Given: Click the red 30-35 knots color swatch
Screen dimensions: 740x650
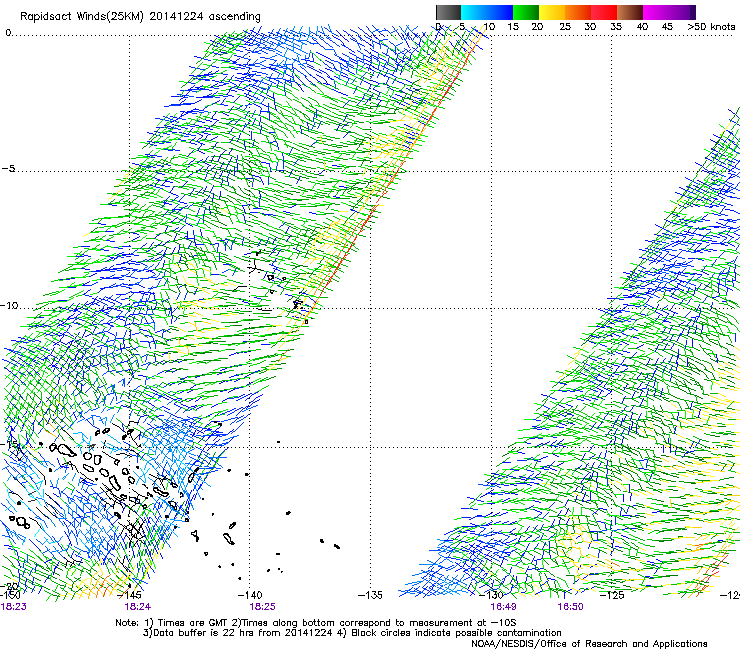Looking at the screenshot, I should click(x=604, y=12).
